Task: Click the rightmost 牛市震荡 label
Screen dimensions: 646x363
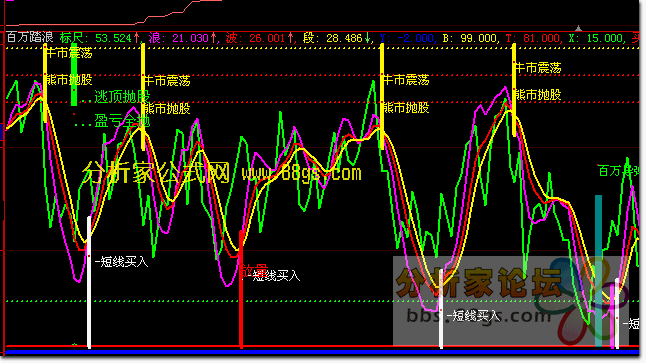Action: [538, 68]
